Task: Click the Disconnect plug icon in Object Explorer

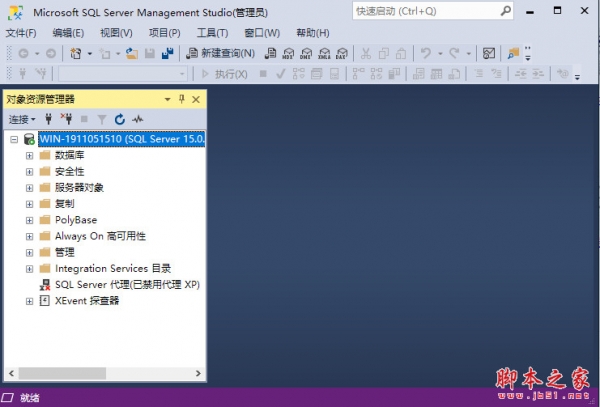Action: click(x=67, y=119)
